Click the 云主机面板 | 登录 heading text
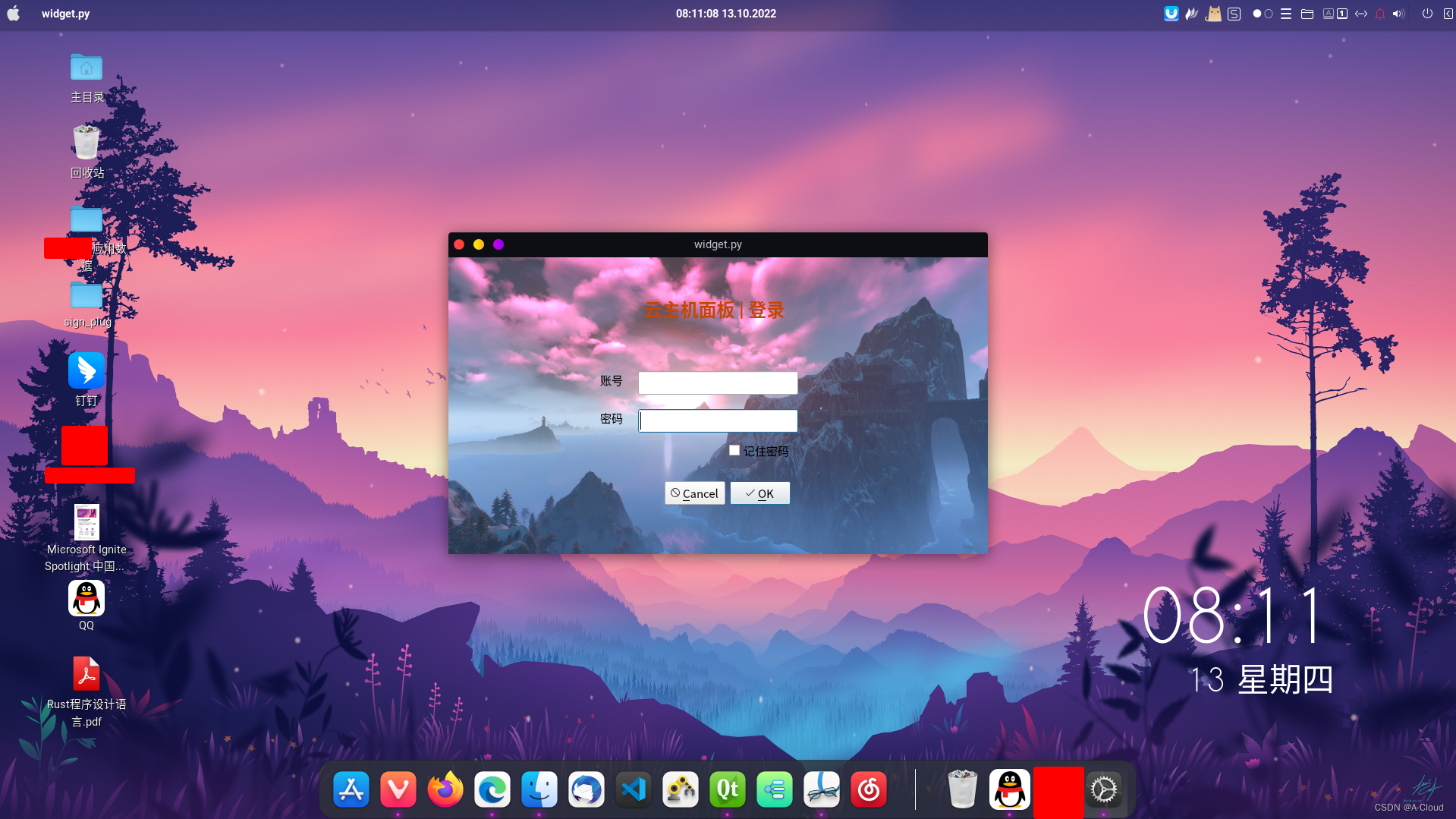Image resolution: width=1456 pixels, height=819 pixels. (x=714, y=310)
